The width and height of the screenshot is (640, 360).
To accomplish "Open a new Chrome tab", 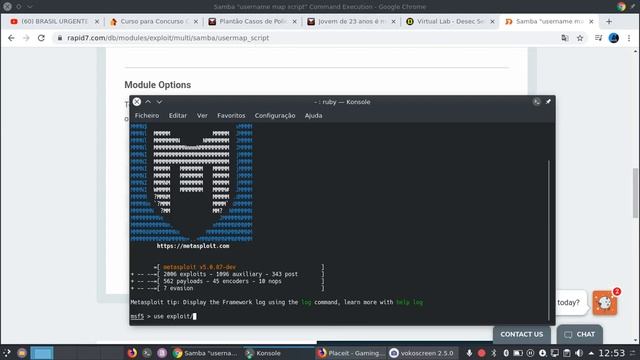I will point(609,22).
